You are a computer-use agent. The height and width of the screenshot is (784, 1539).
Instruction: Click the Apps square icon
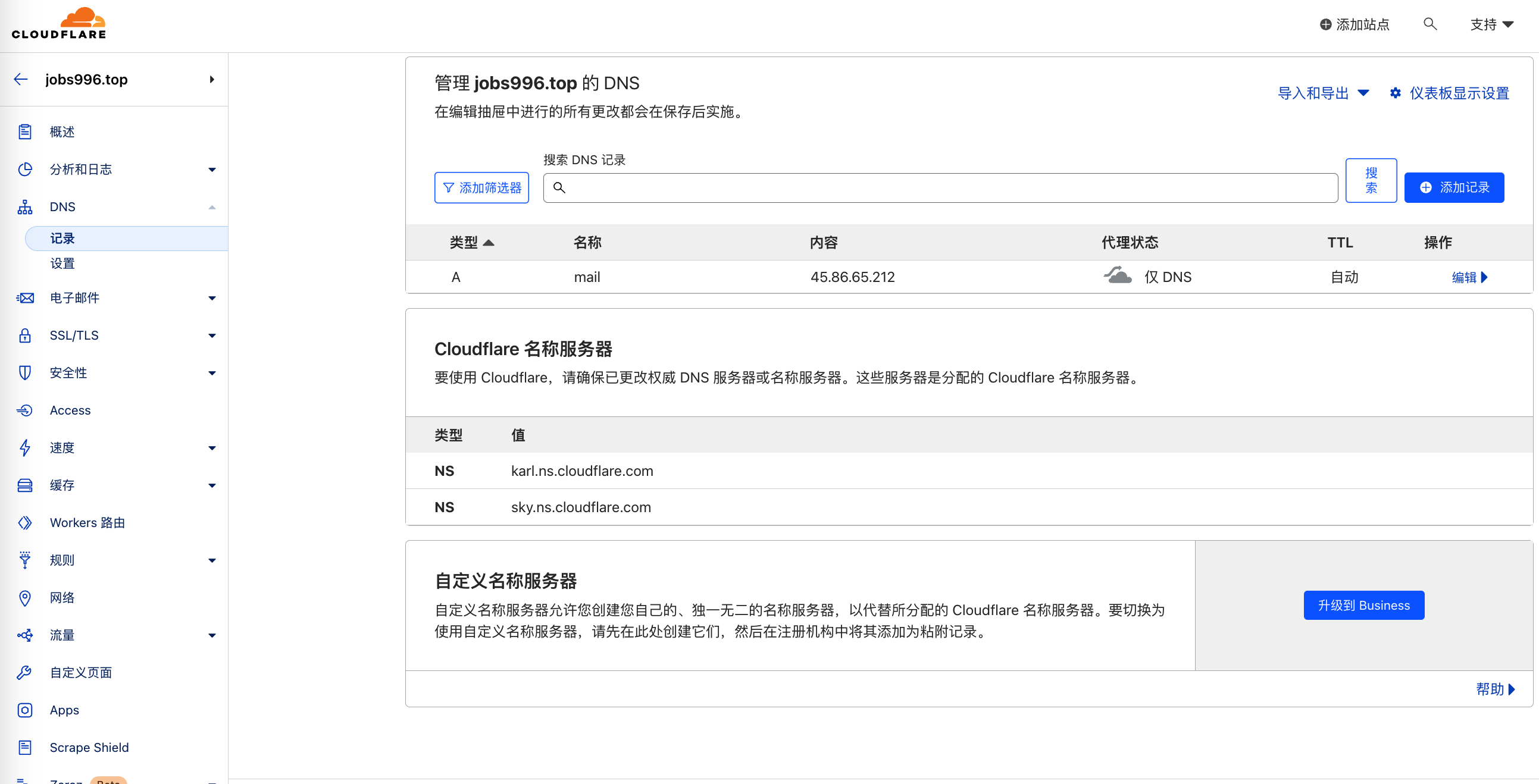click(x=24, y=711)
